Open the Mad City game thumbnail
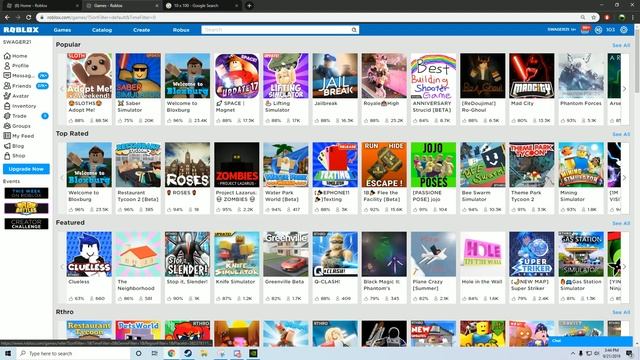Viewport: 640px width, 360px height. tap(532, 76)
